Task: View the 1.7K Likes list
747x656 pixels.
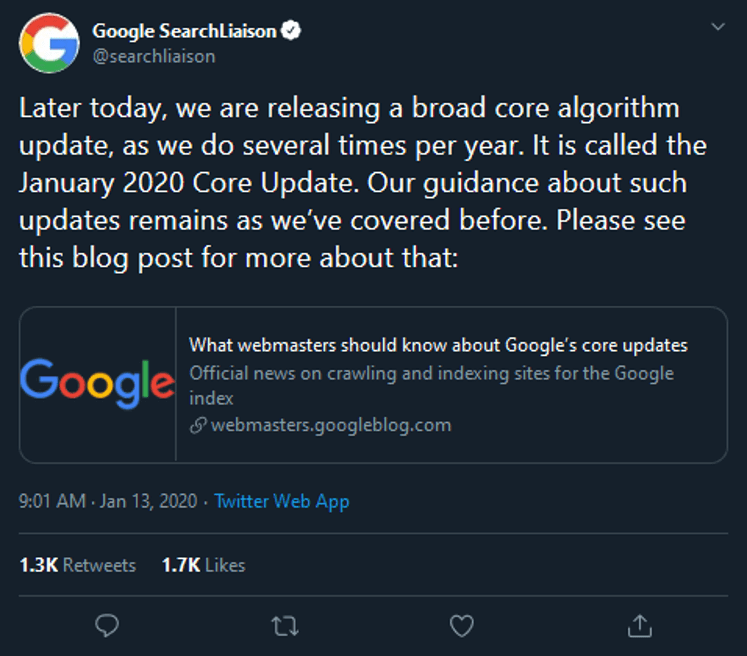Action: coord(203,565)
